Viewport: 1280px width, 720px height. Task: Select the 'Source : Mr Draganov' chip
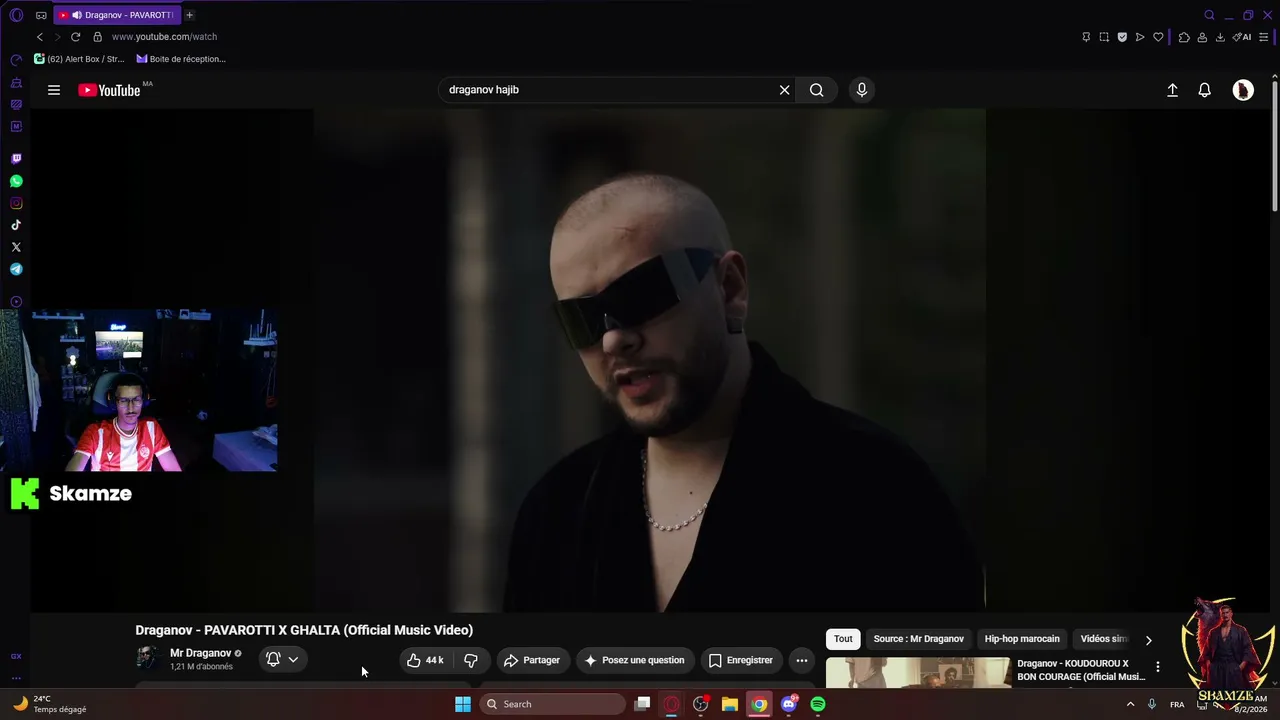[918, 639]
